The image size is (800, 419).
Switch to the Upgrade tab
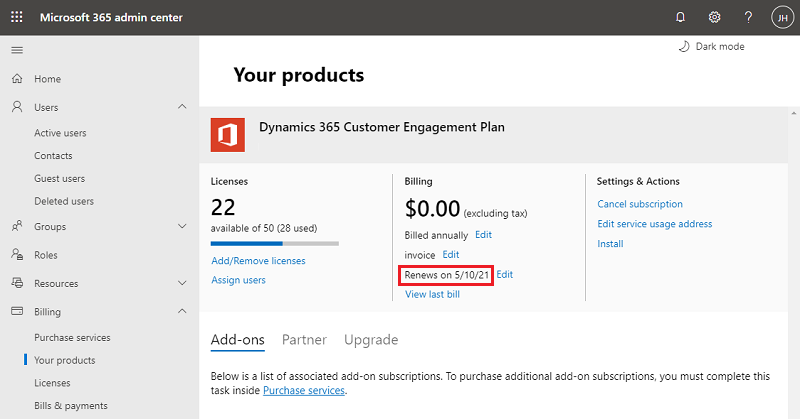(x=371, y=340)
